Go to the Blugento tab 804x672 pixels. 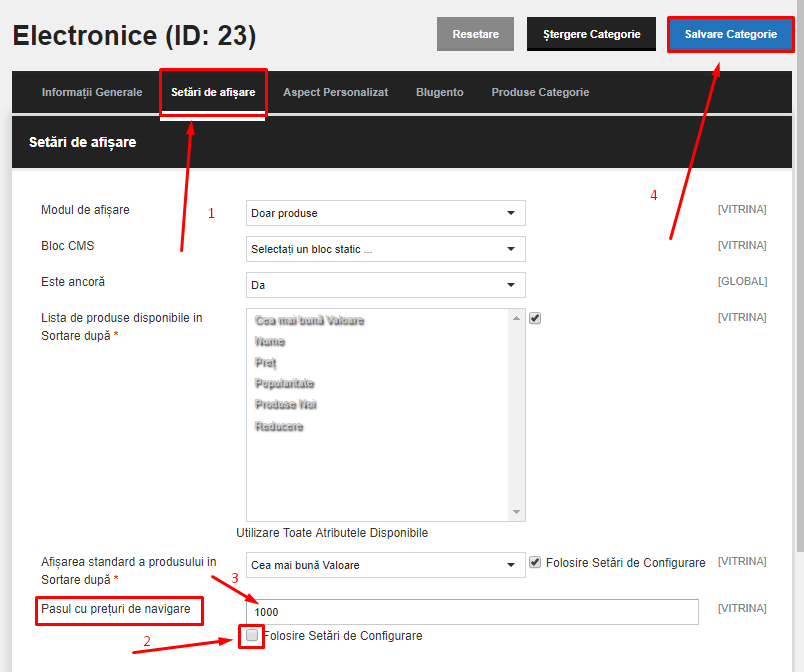click(439, 92)
